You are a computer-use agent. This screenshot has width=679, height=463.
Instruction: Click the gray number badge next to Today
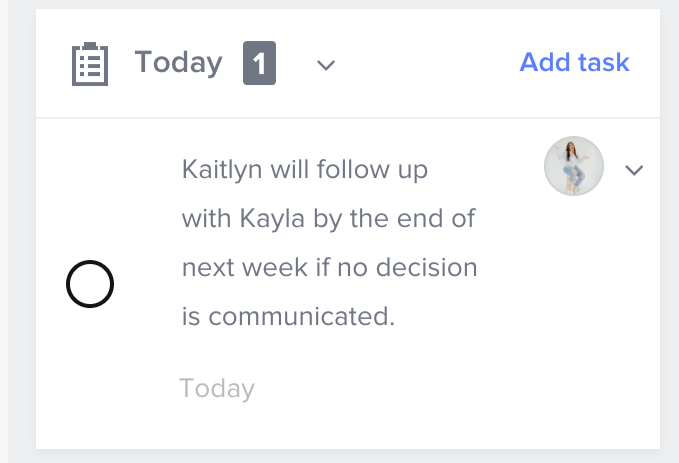(x=259, y=64)
